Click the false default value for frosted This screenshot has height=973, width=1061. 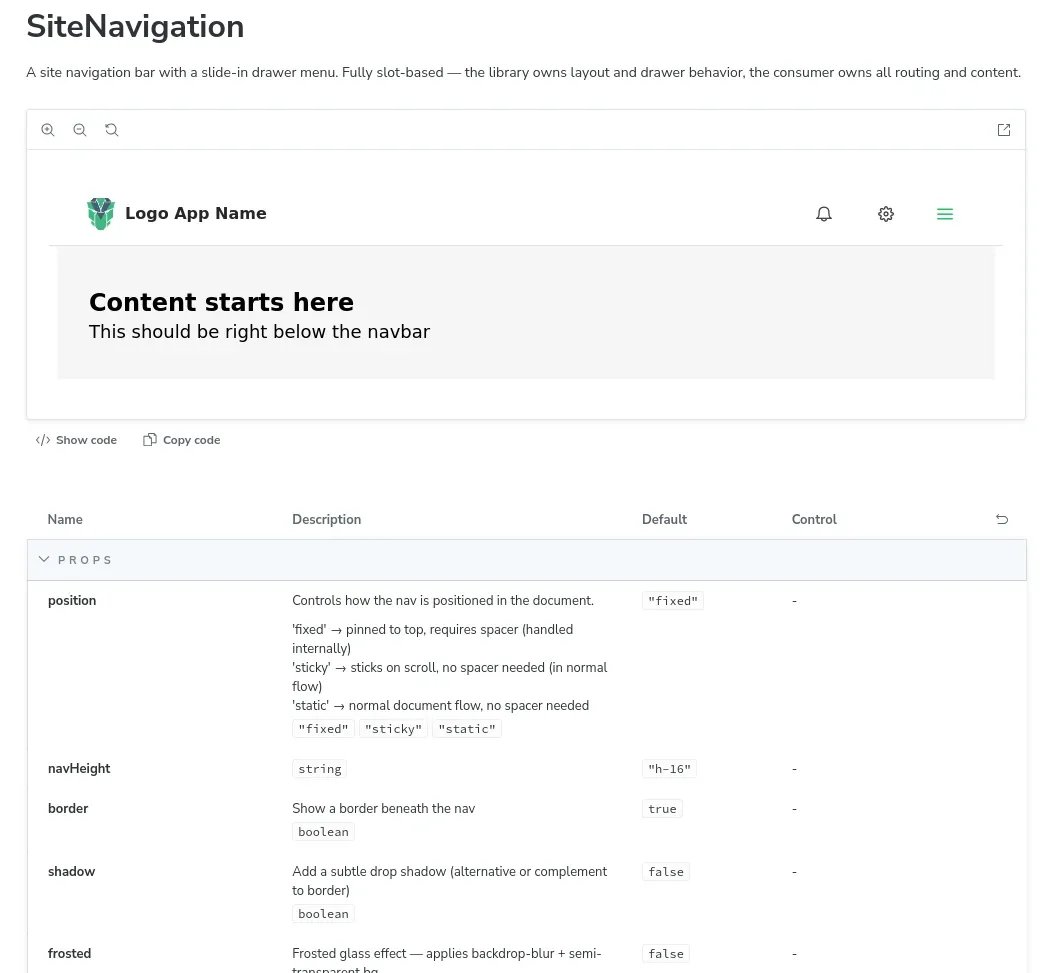coord(666,953)
